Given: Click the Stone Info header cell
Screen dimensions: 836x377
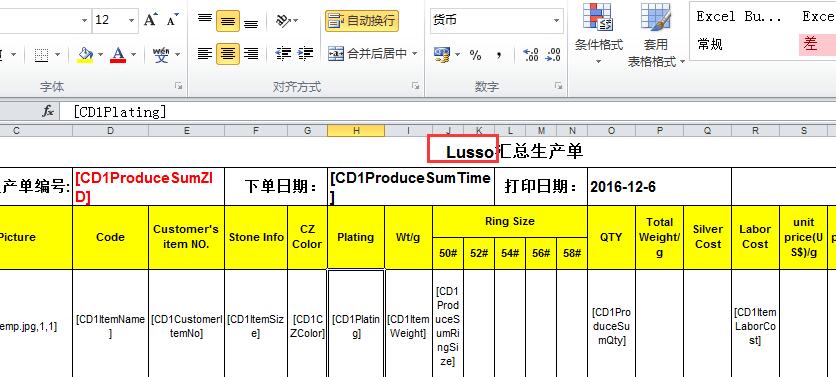Looking at the screenshot, I should coord(256,237).
